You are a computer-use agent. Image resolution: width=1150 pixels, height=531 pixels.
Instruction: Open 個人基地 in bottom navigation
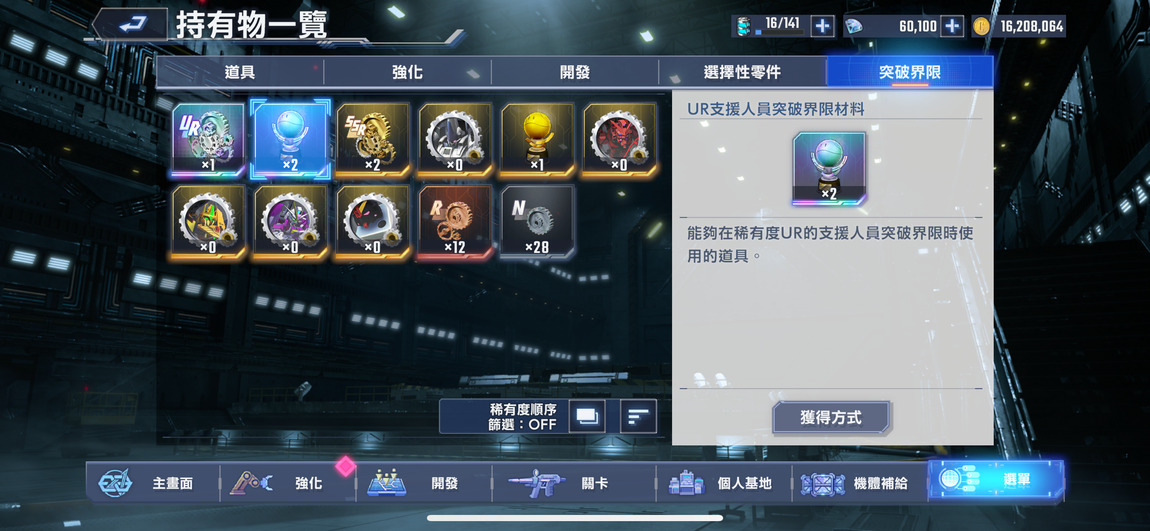(x=724, y=483)
